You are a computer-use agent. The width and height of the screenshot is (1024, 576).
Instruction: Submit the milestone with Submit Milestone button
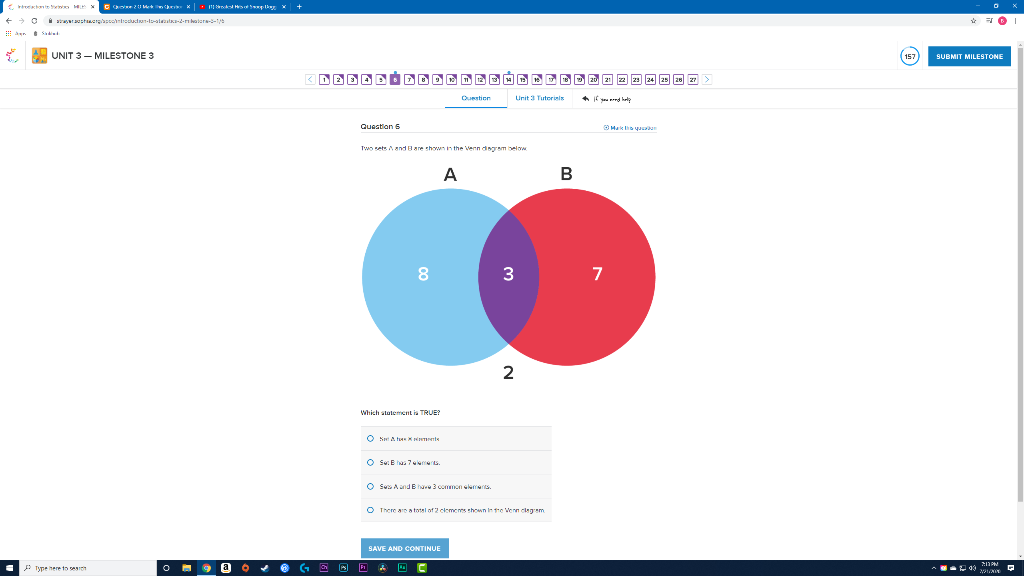[969, 56]
